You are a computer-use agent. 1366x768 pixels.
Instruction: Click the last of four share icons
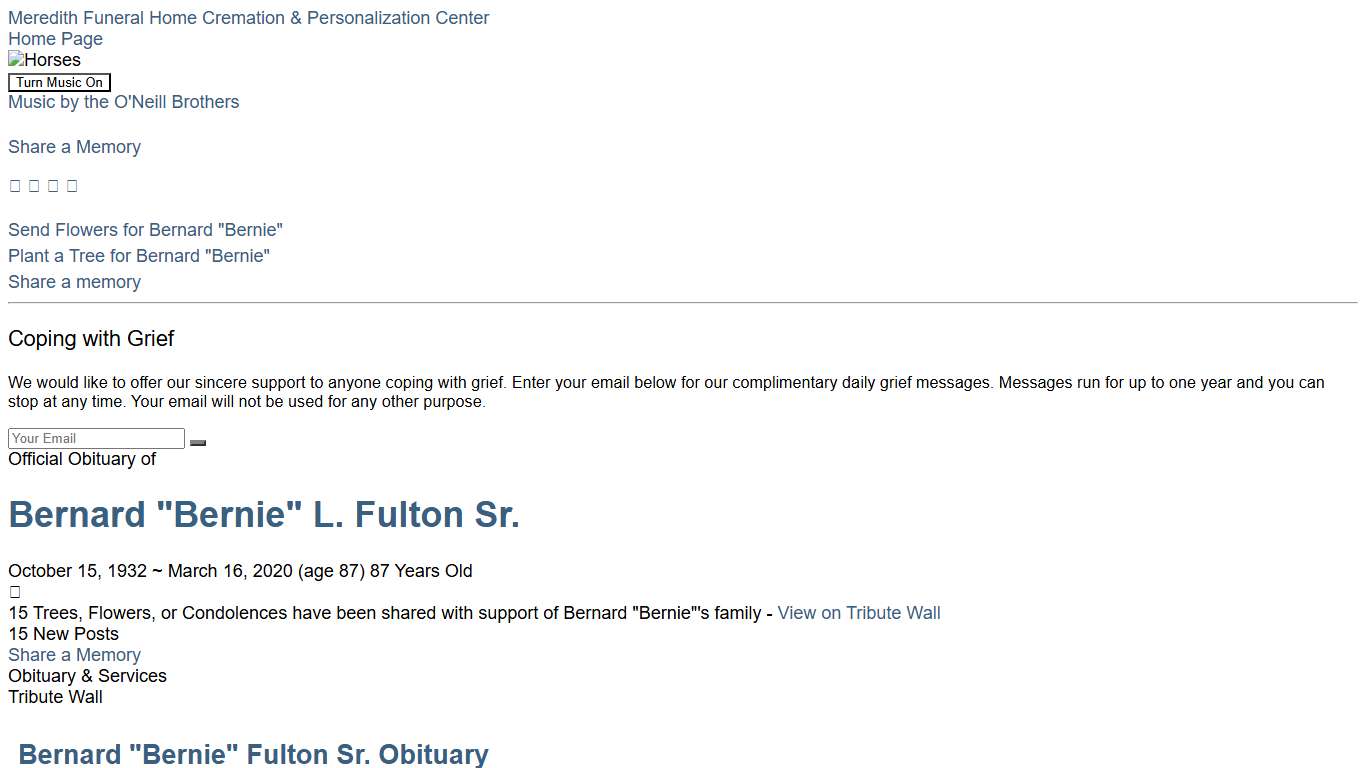pyautogui.click(x=72, y=186)
